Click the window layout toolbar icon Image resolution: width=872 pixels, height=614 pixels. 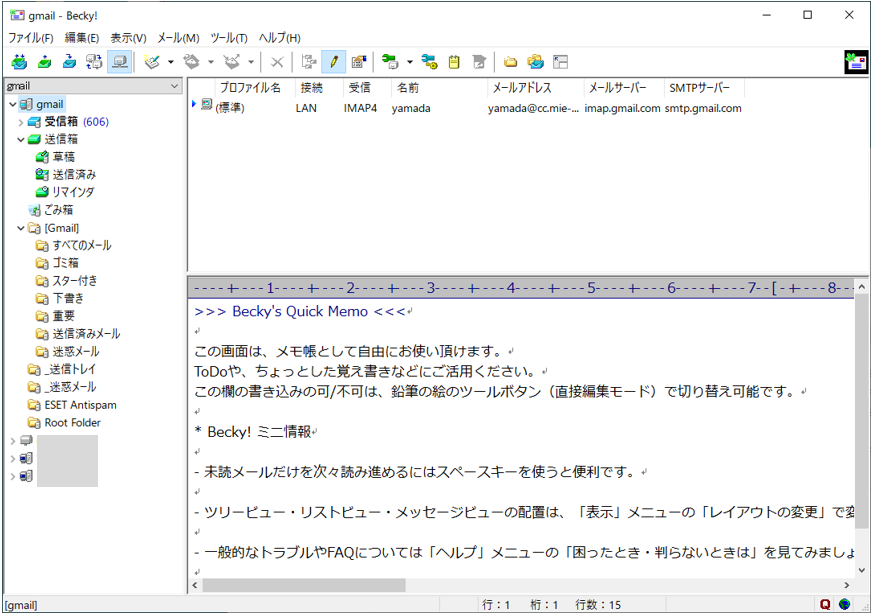coord(561,62)
